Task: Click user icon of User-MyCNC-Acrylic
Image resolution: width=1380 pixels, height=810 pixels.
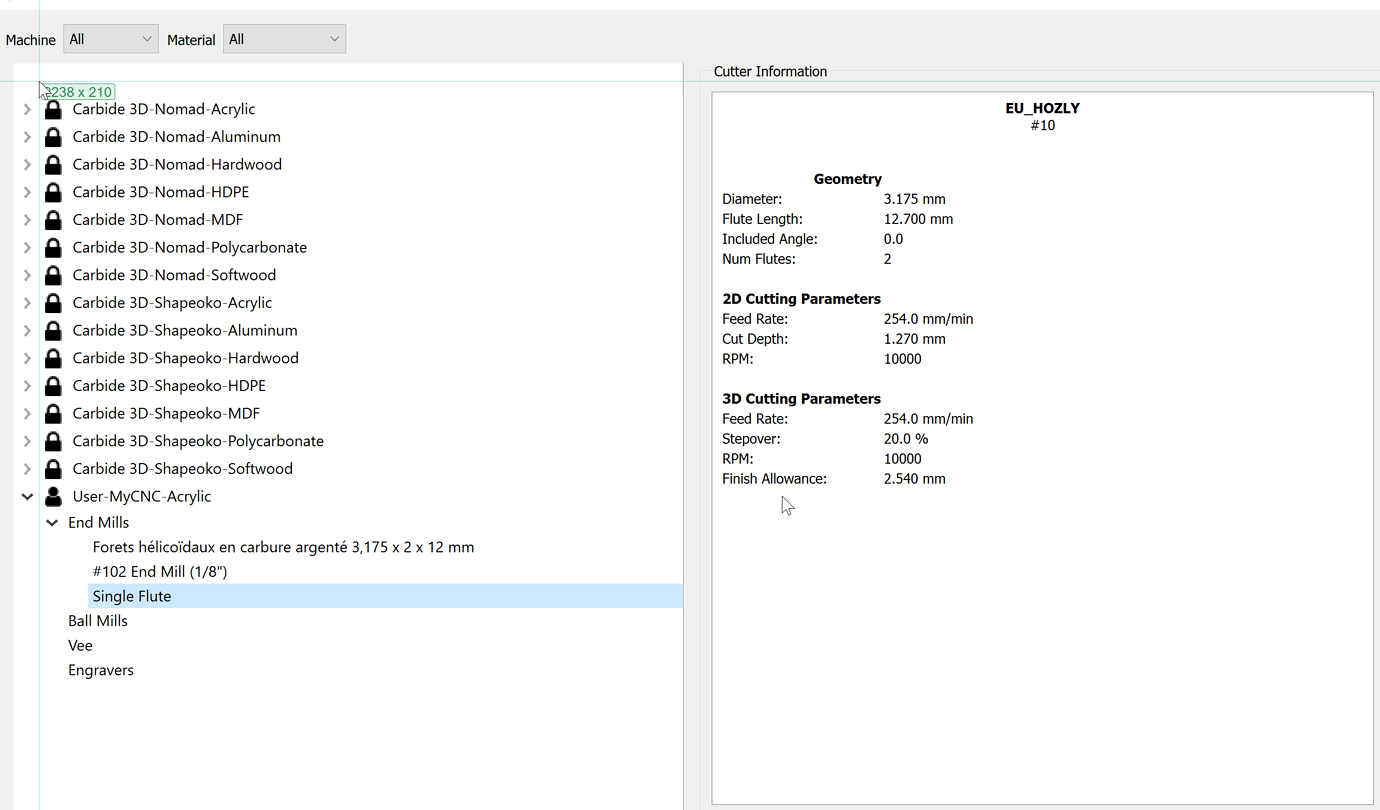Action: click(54, 496)
